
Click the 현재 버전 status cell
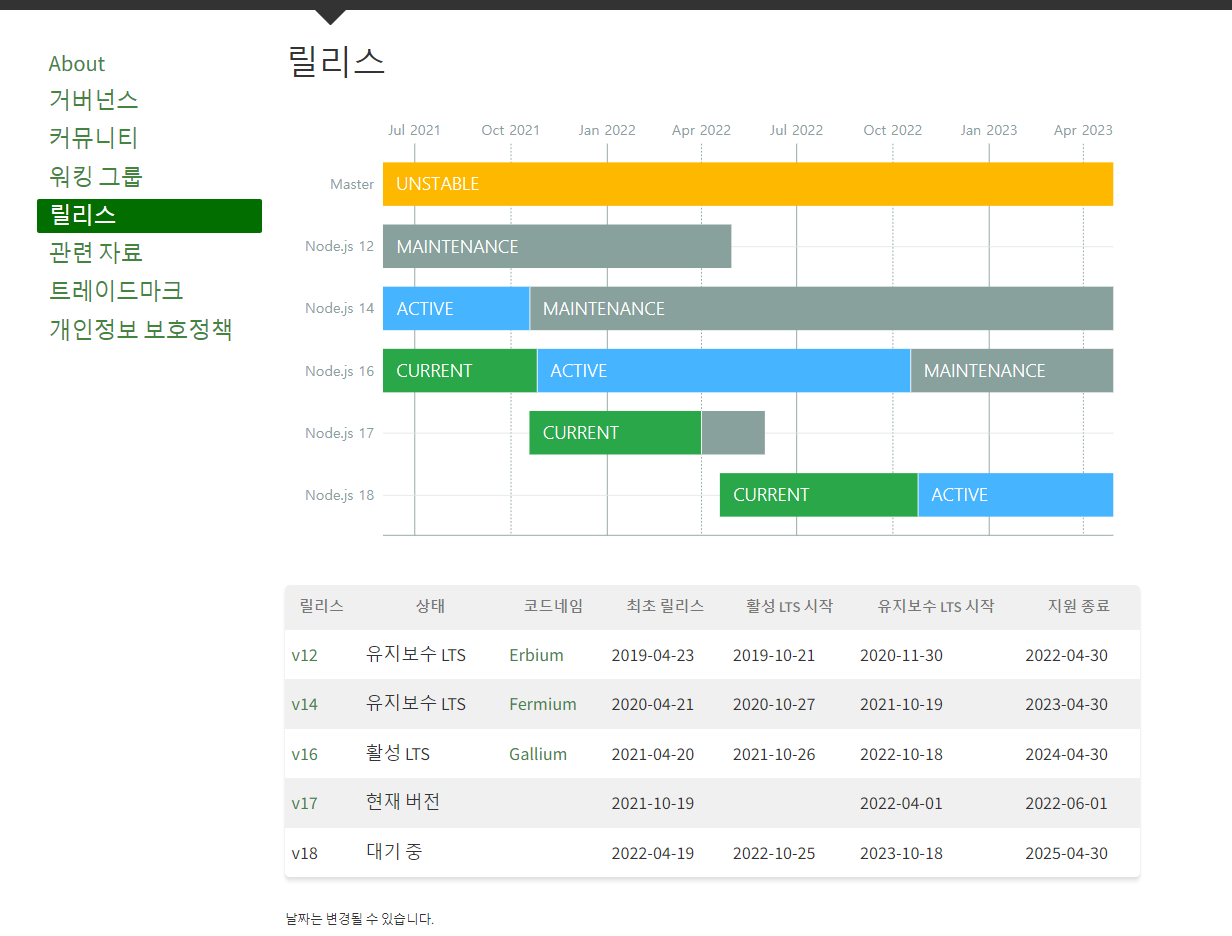tap(403, 802)
